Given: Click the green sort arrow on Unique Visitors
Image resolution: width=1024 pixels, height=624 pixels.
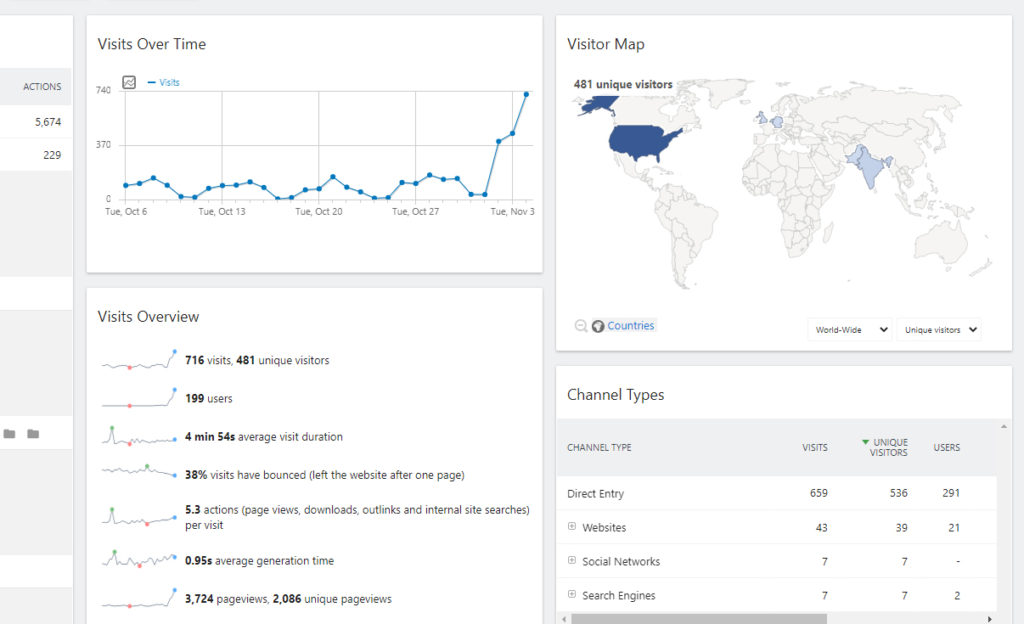Looking at the screenshot, I should [x=865, y=442].
